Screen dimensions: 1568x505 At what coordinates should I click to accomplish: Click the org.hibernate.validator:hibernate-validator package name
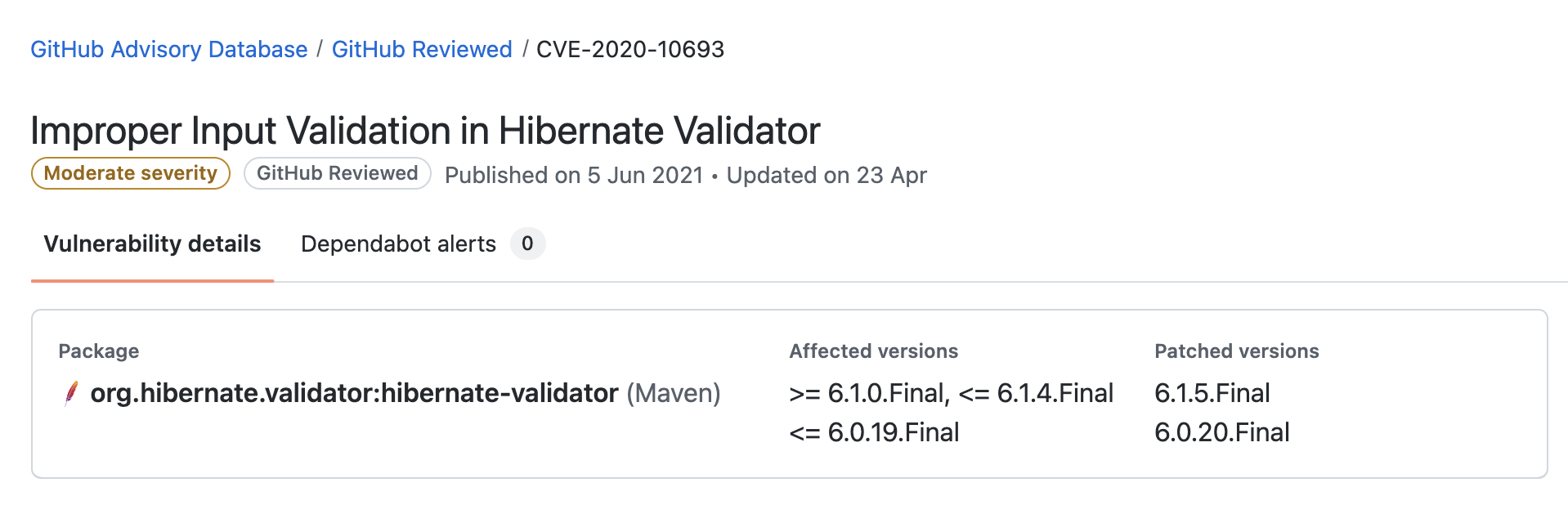[354, 393]
